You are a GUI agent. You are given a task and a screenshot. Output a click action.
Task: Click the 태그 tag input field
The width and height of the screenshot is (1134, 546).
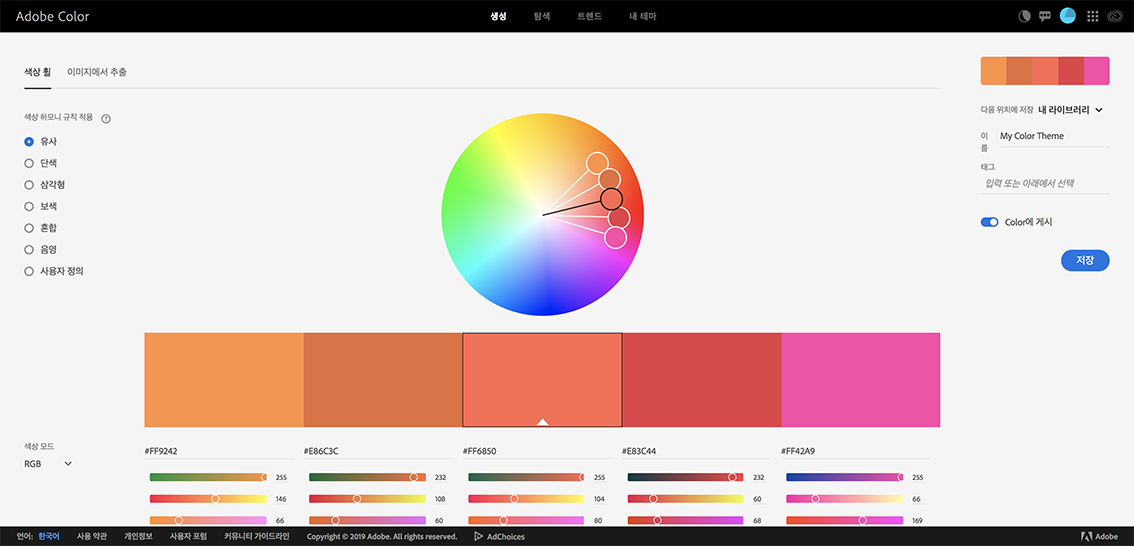1046,184
